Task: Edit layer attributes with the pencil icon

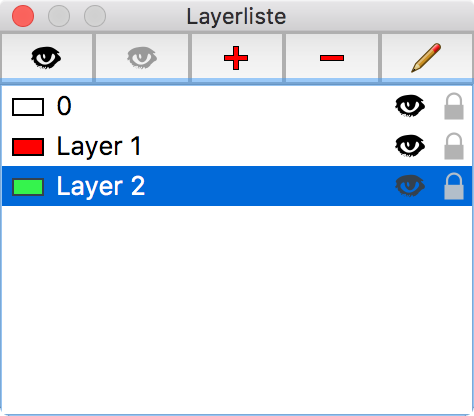Action: tap(426, 58)
